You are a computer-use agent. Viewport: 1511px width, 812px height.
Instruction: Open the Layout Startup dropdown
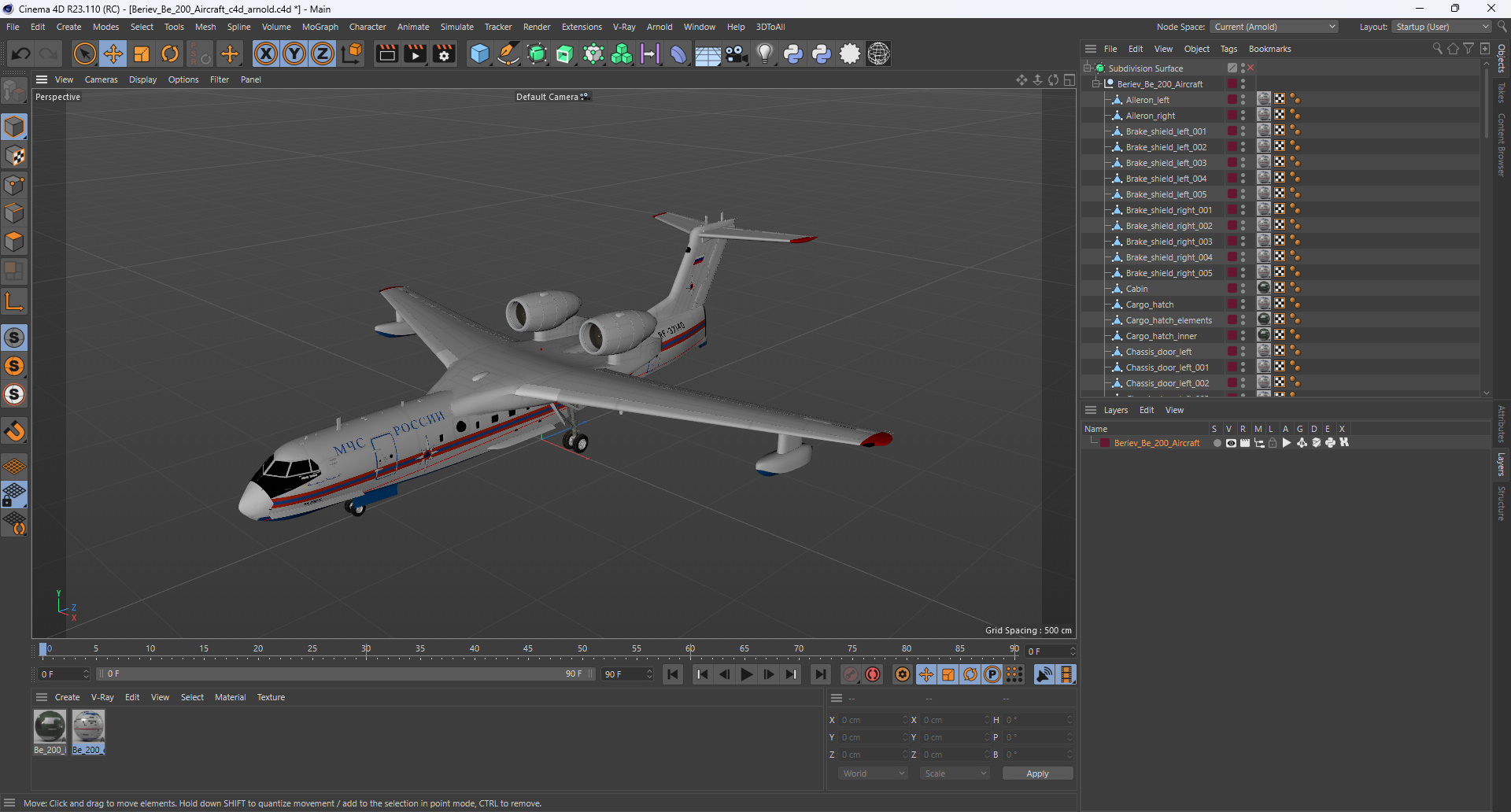click(x=1441, y=27)
